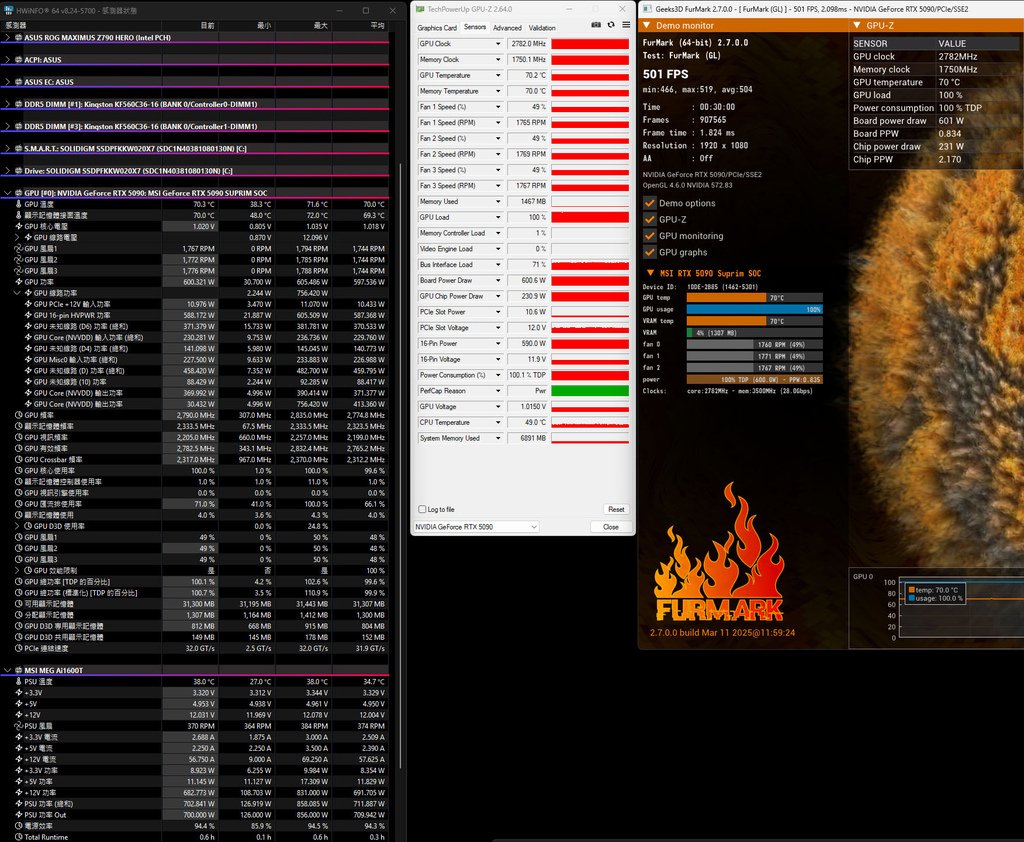The image size is (1024, 842).
Task: Toggle the GPU-Z checkbox in FurMark
Action: click(x=650, y=219)
